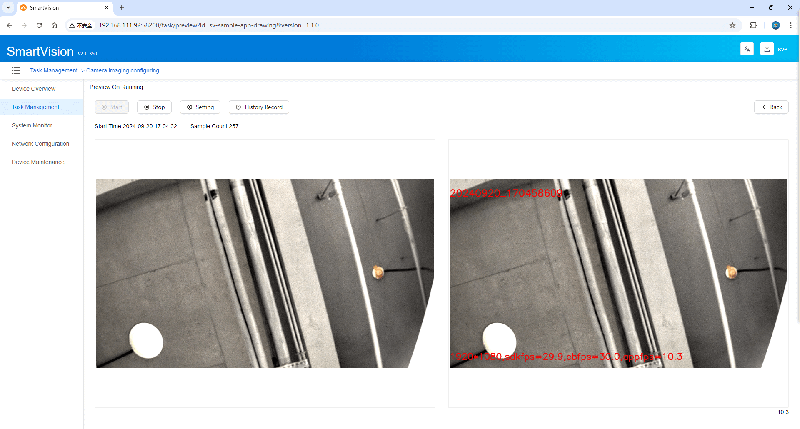Click the Task Management breadcrumb link
Screen dimensions: 800x429
(x=53, y=70)
